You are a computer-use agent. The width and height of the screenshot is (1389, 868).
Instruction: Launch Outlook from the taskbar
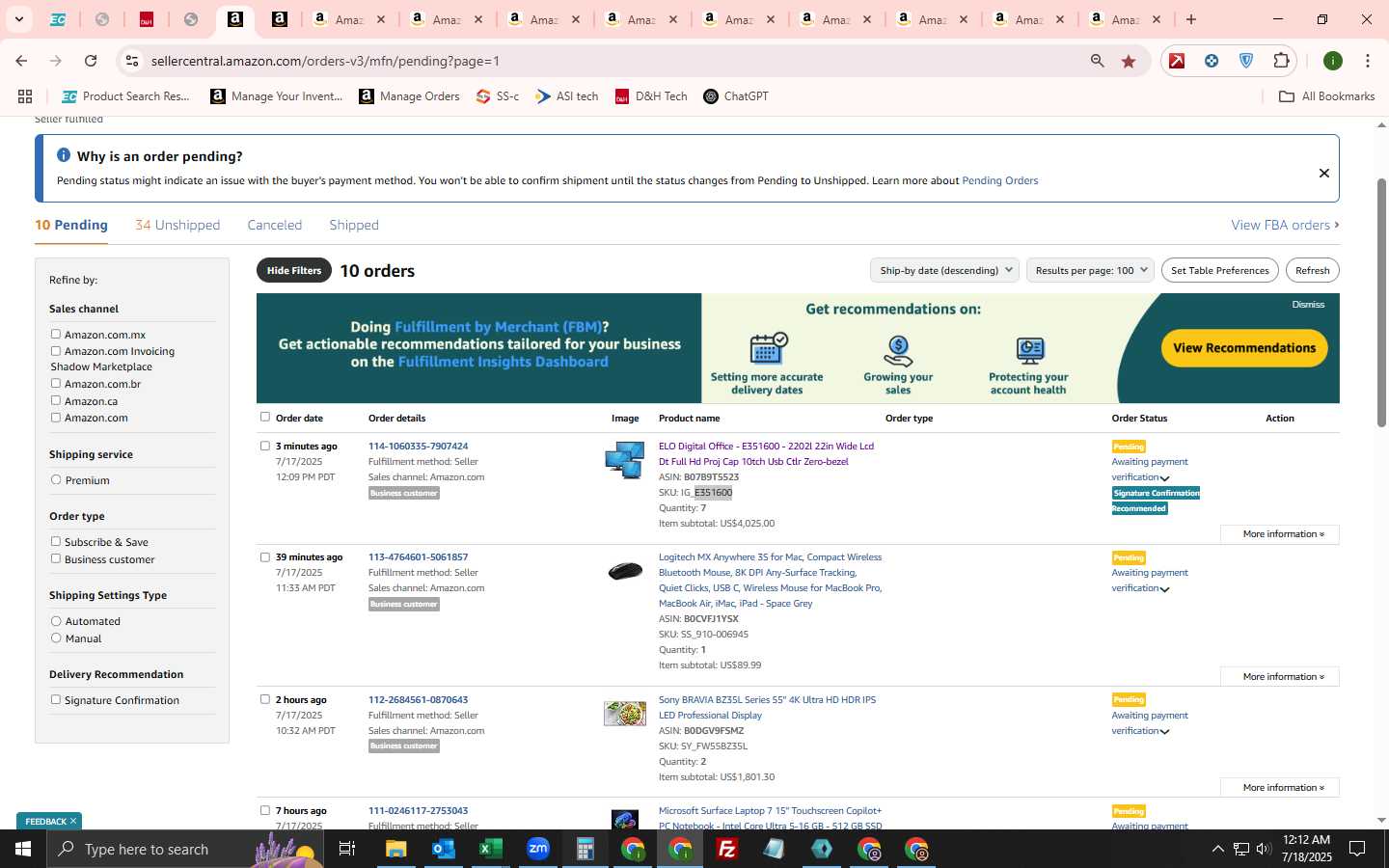(444, 849)
